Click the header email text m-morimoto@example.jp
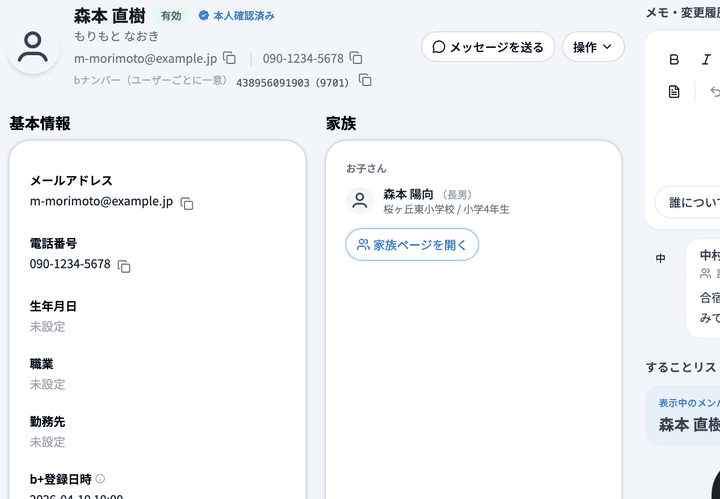This screenshot has height=499, width=720. pos(146,59)
